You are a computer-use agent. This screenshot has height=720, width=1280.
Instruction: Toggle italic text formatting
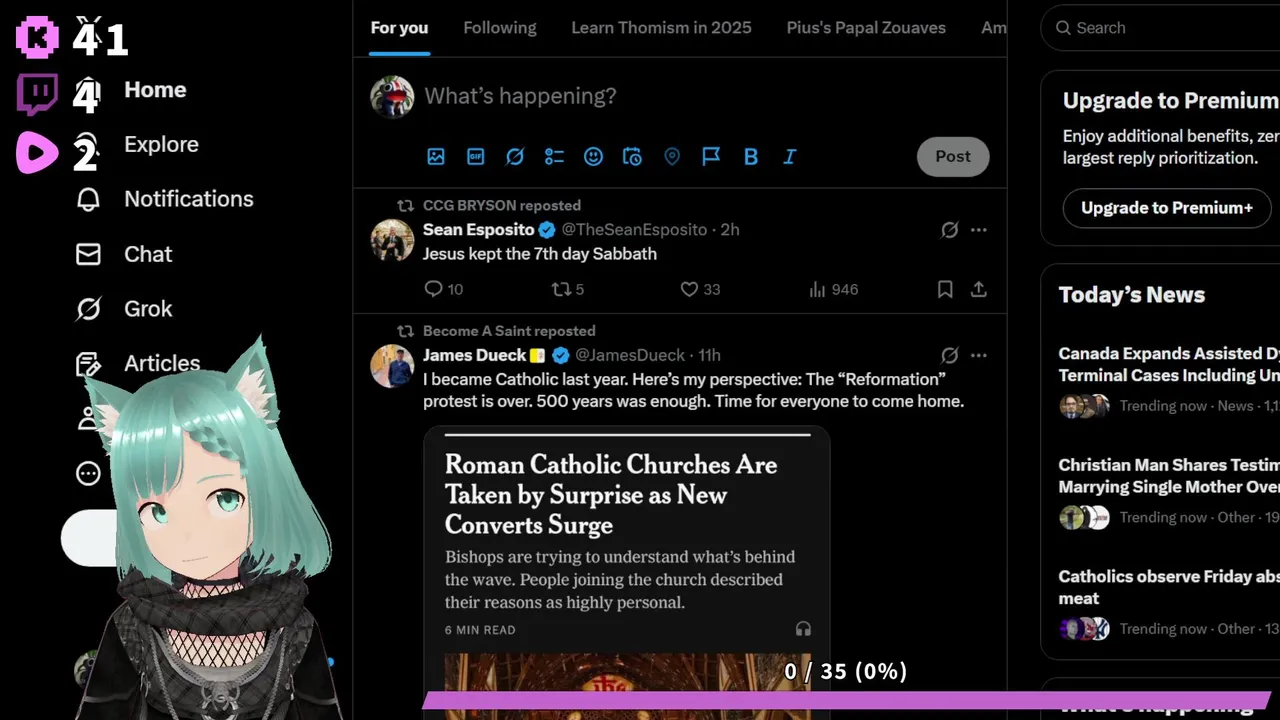(x=790, y=156)
